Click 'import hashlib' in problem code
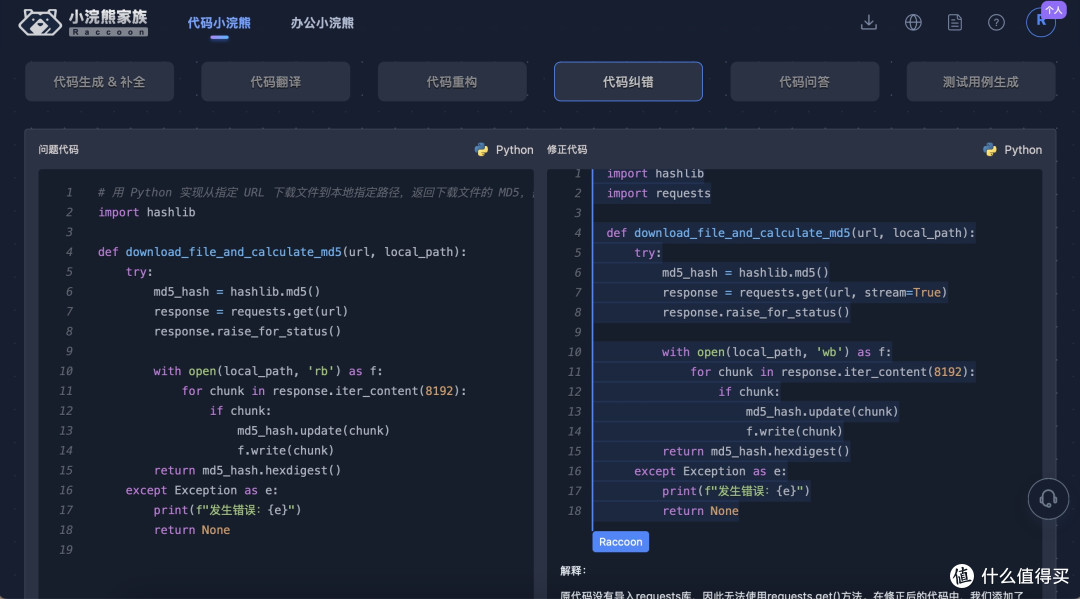The height and width of the screenshot is (599, 1080). tap(147, 212)
